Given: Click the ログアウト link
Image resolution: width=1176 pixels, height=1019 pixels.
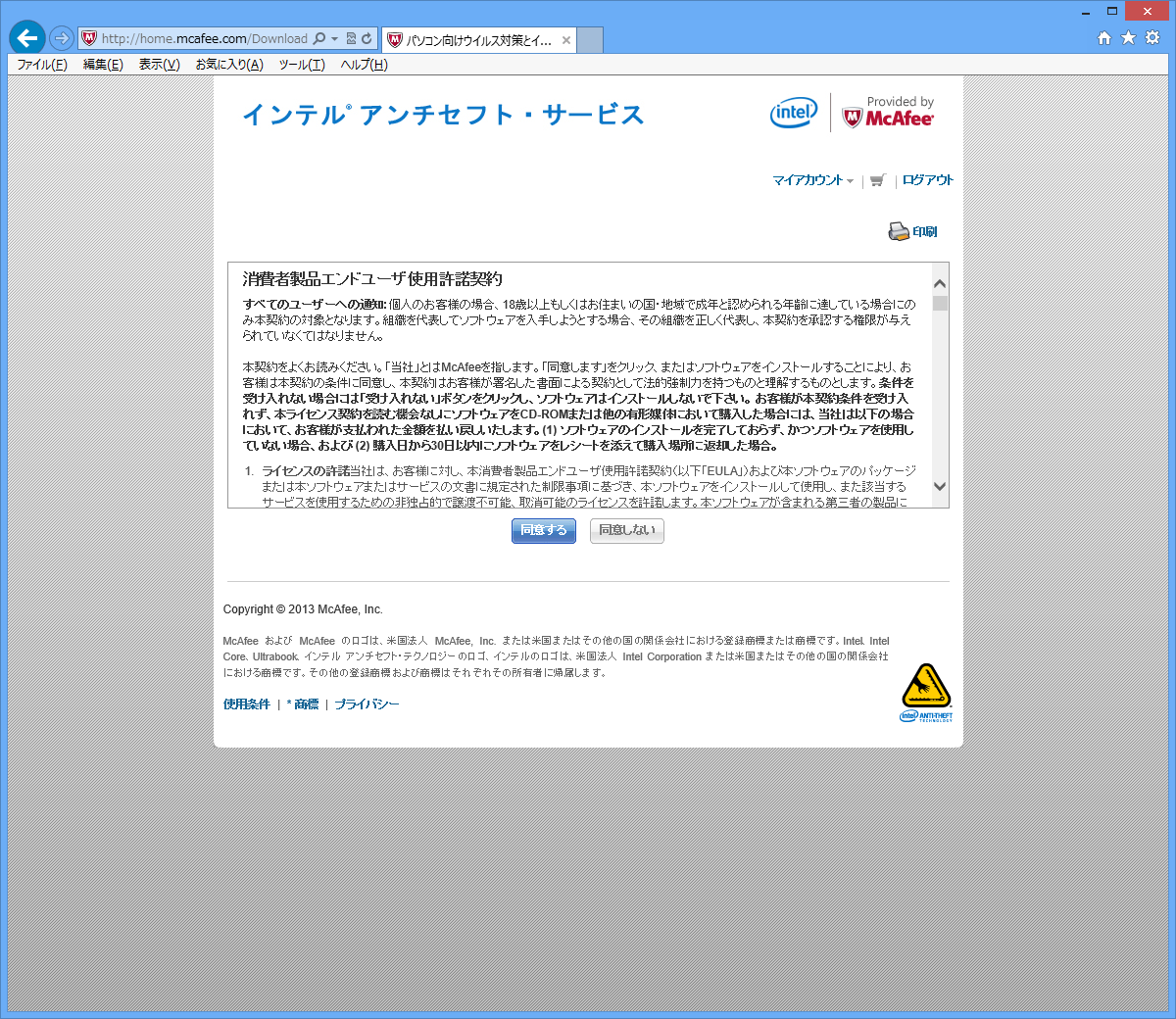Looking at the screenshot, I should [927, 180].
